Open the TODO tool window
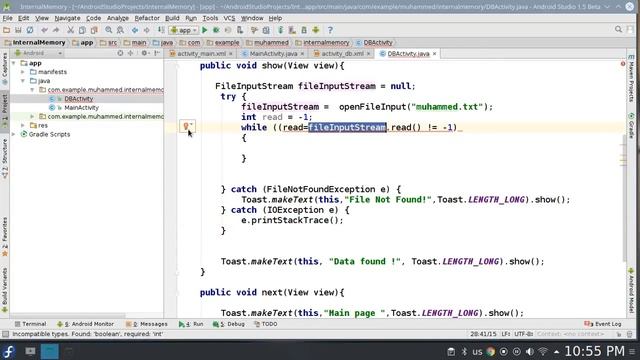Image resolution: width=640 pixels, height=360 pixels. 265,324
